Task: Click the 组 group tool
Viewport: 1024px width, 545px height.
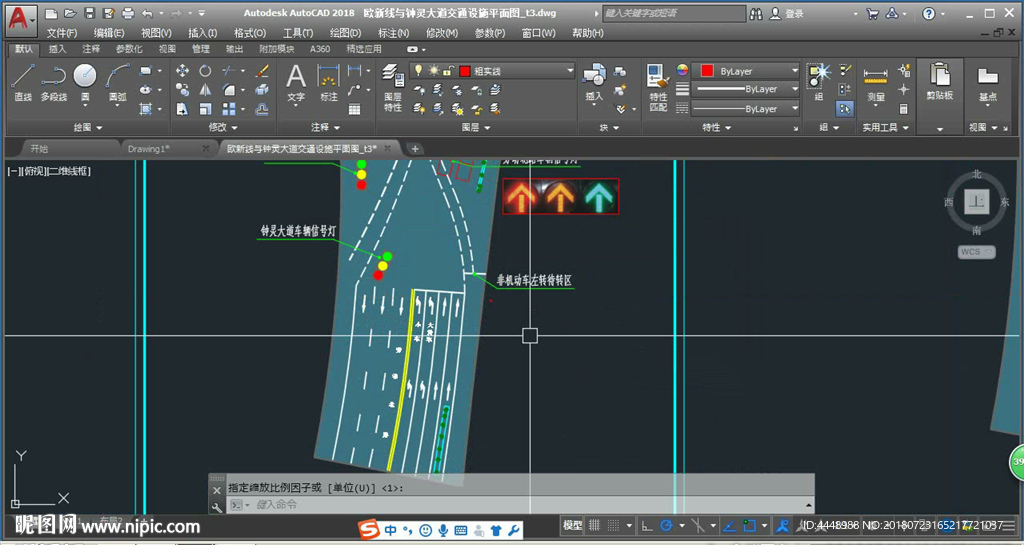Action: 818,82
